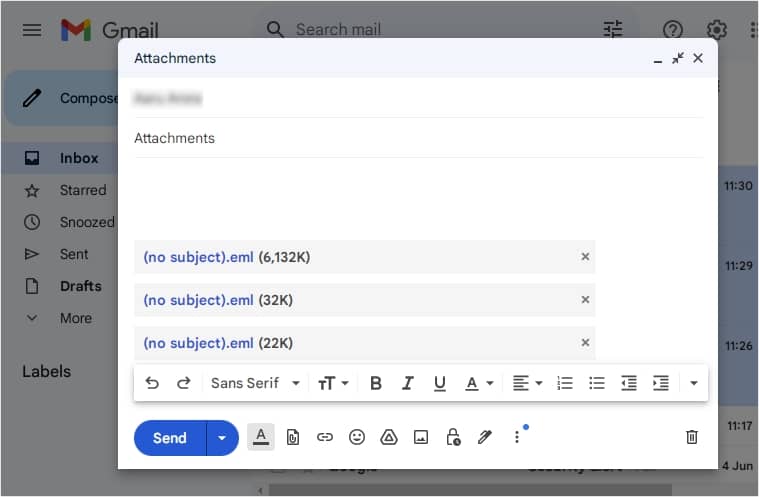The width and height of the screenshot is (759, 497).
Task: Remove the 6,132K attachment
Action: [x=585, y=256]
